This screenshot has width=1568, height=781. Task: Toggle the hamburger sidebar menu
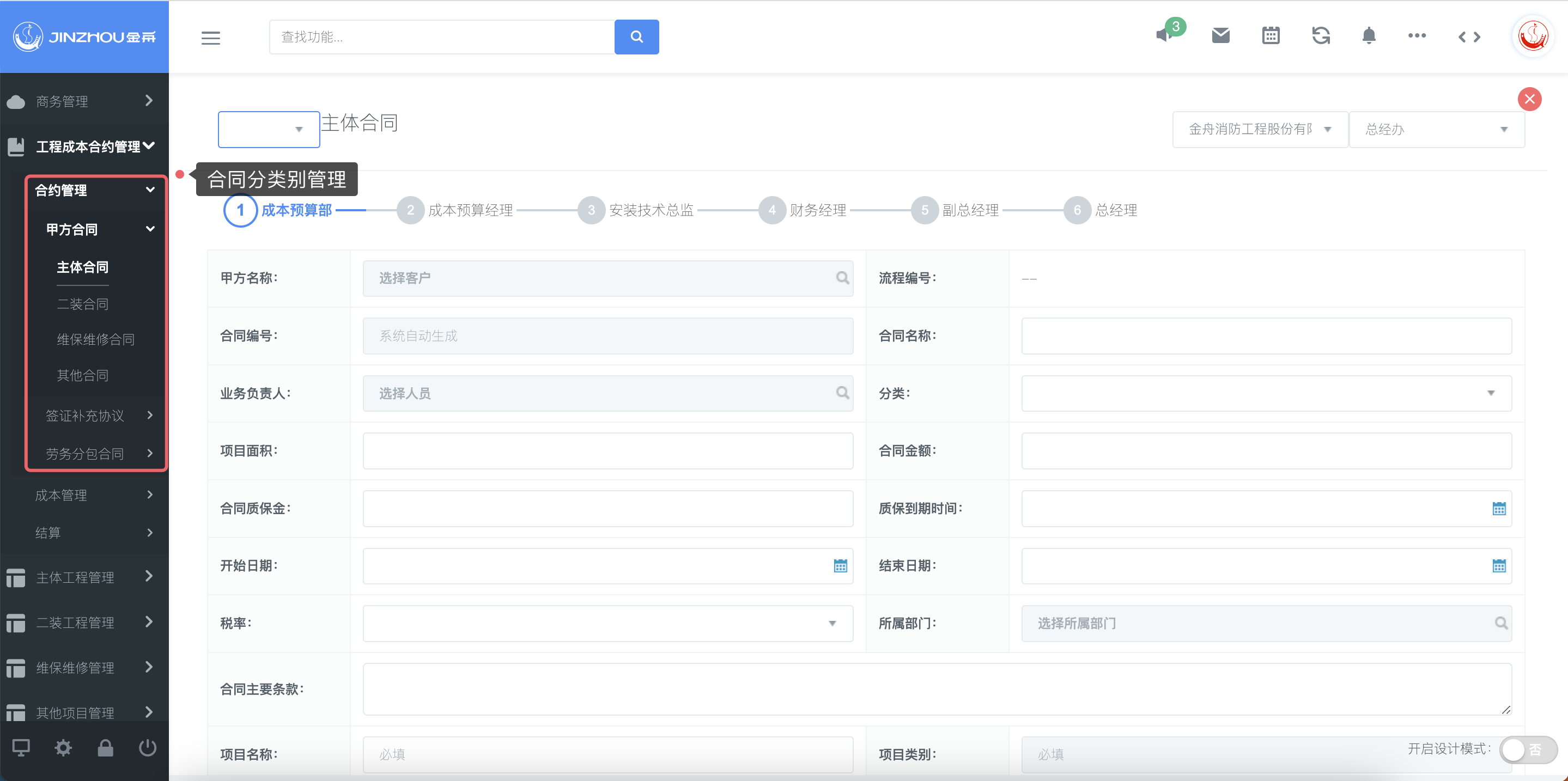211,38
